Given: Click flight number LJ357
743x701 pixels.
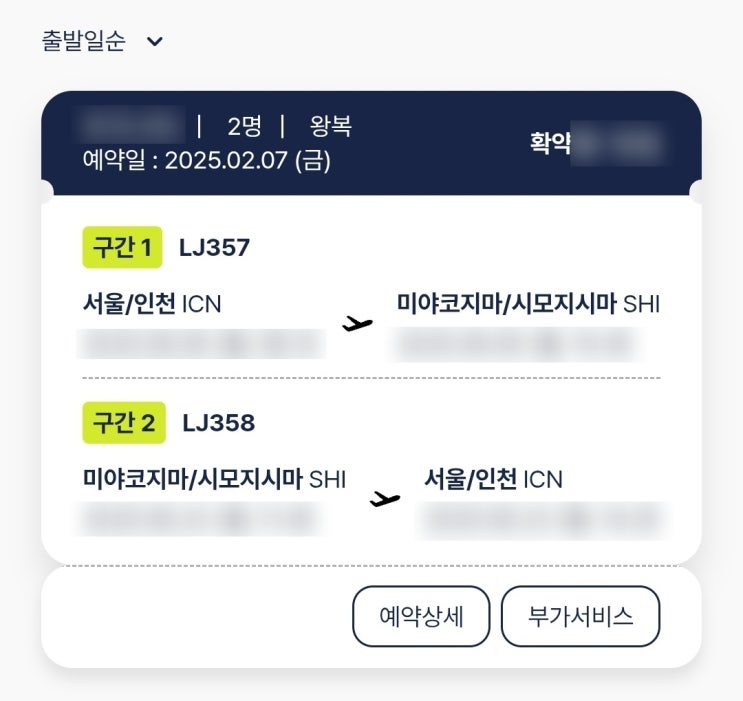Looking at the screenshot, I should pyautogui.click(x=214, y=248).
